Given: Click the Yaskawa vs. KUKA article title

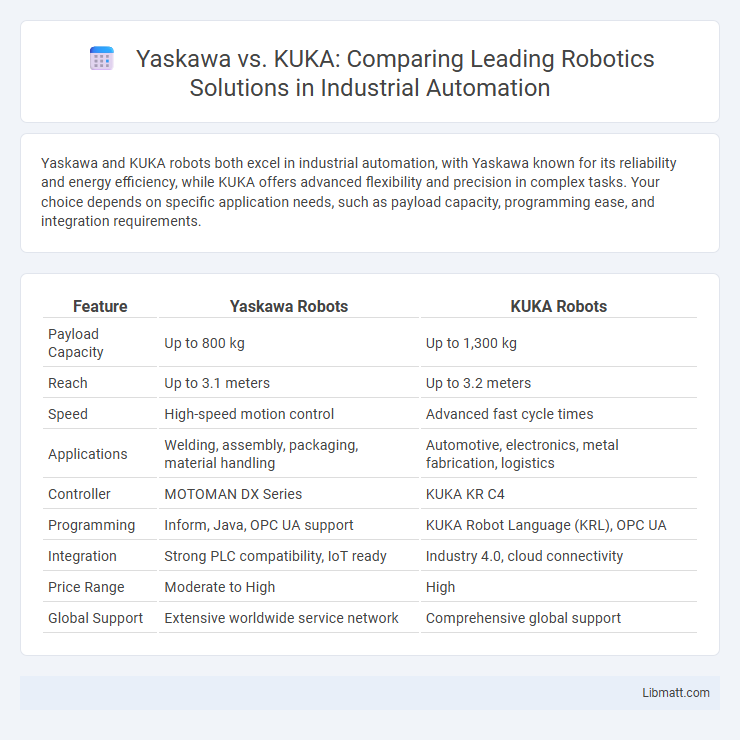Looking at the screenshot, I should click(x=395, y=73).
